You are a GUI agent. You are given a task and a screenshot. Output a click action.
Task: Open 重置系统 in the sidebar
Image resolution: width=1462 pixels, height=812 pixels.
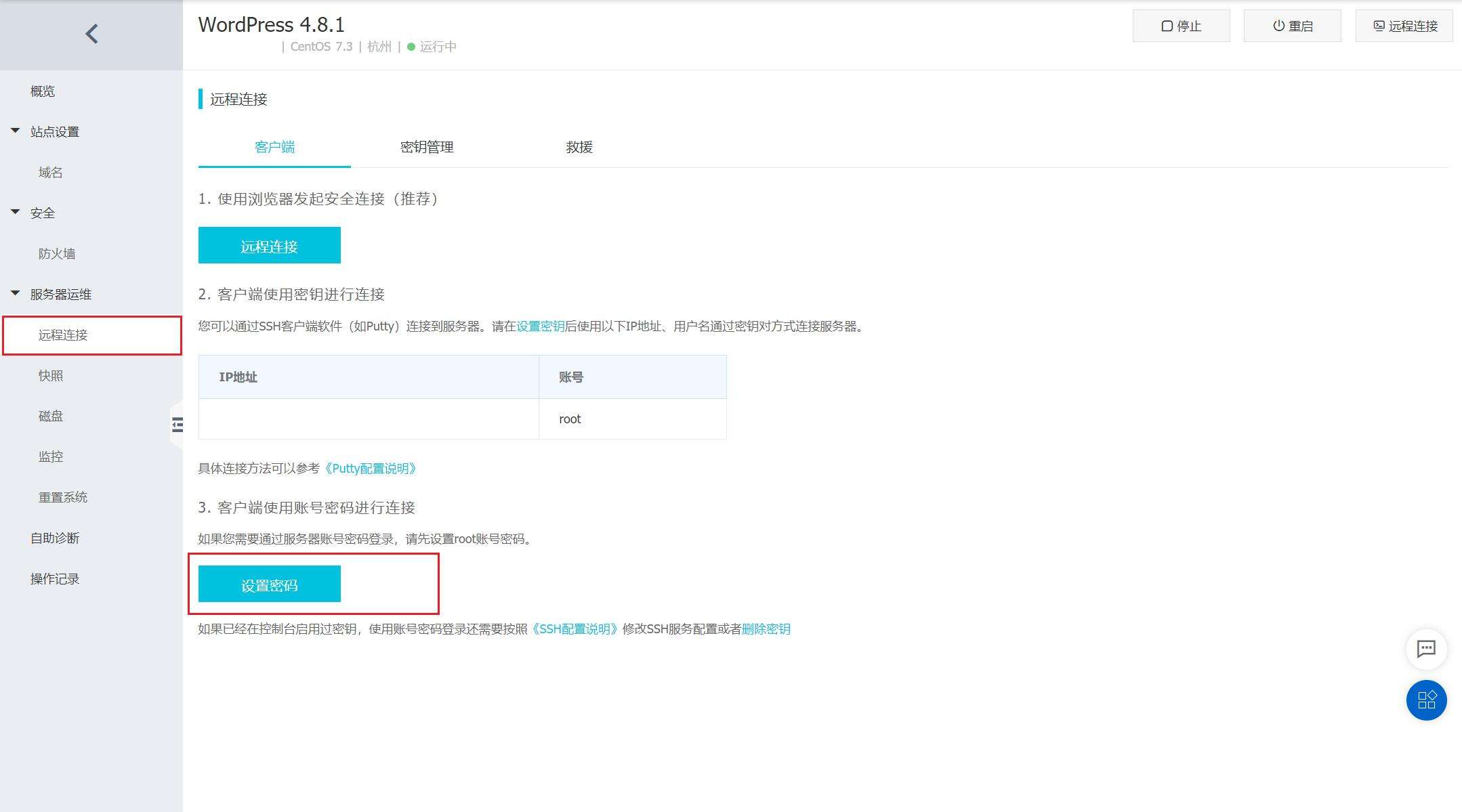pyautogui.click(x=62, y=497)
